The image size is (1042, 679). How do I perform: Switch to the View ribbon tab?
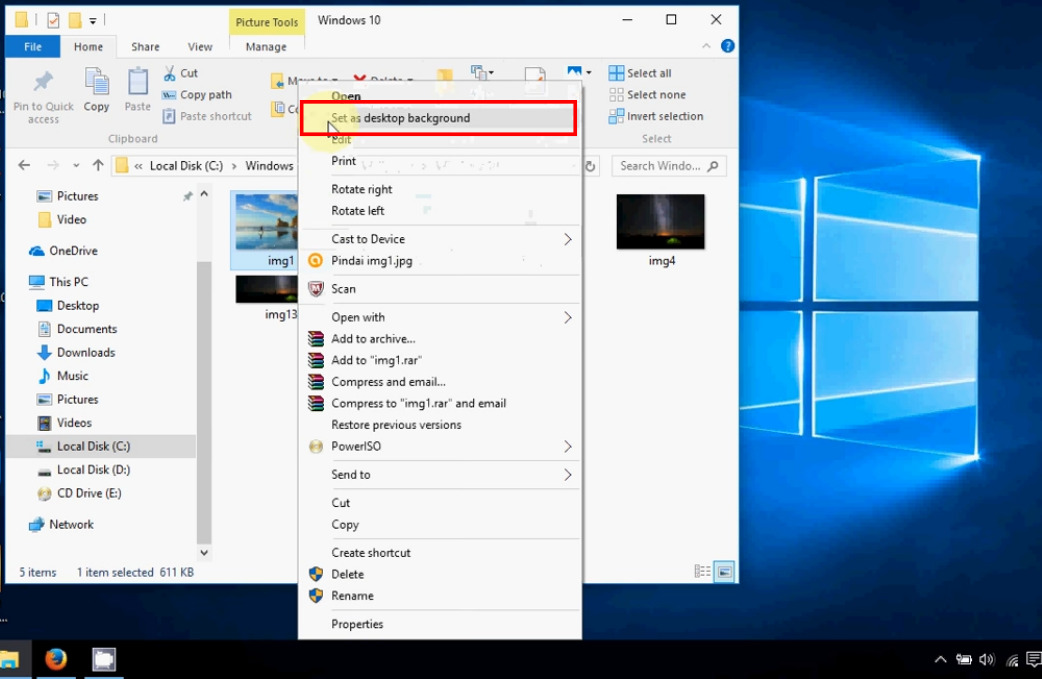coord(199,46)
